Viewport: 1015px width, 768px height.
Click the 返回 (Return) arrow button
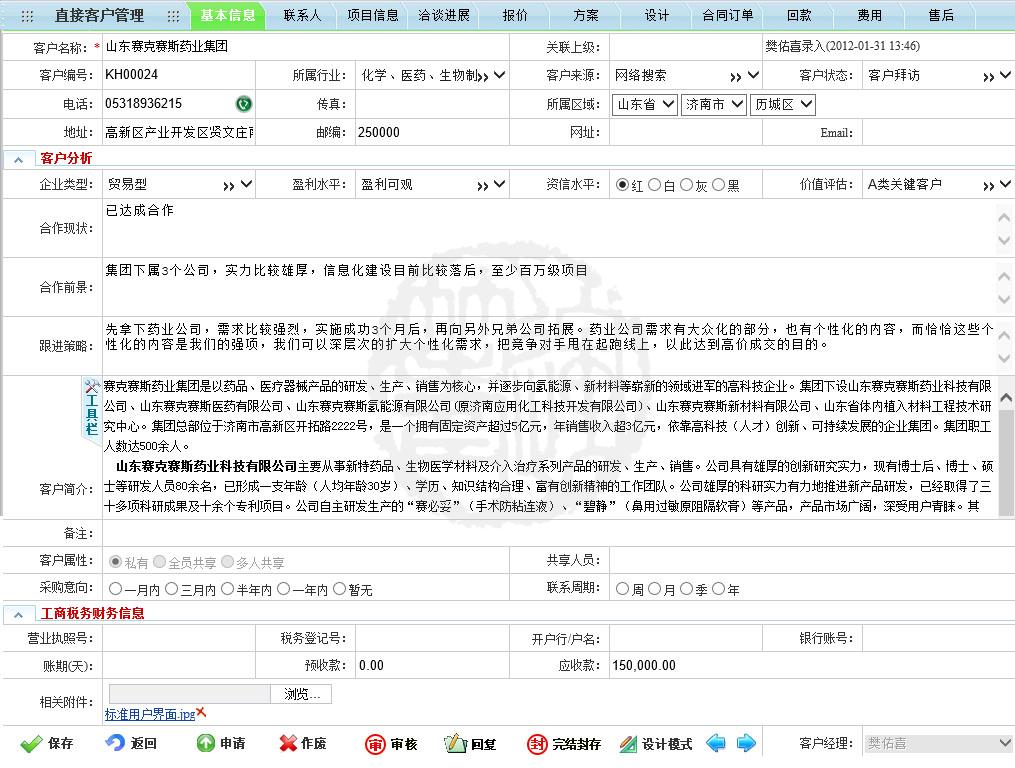point(131,744)
